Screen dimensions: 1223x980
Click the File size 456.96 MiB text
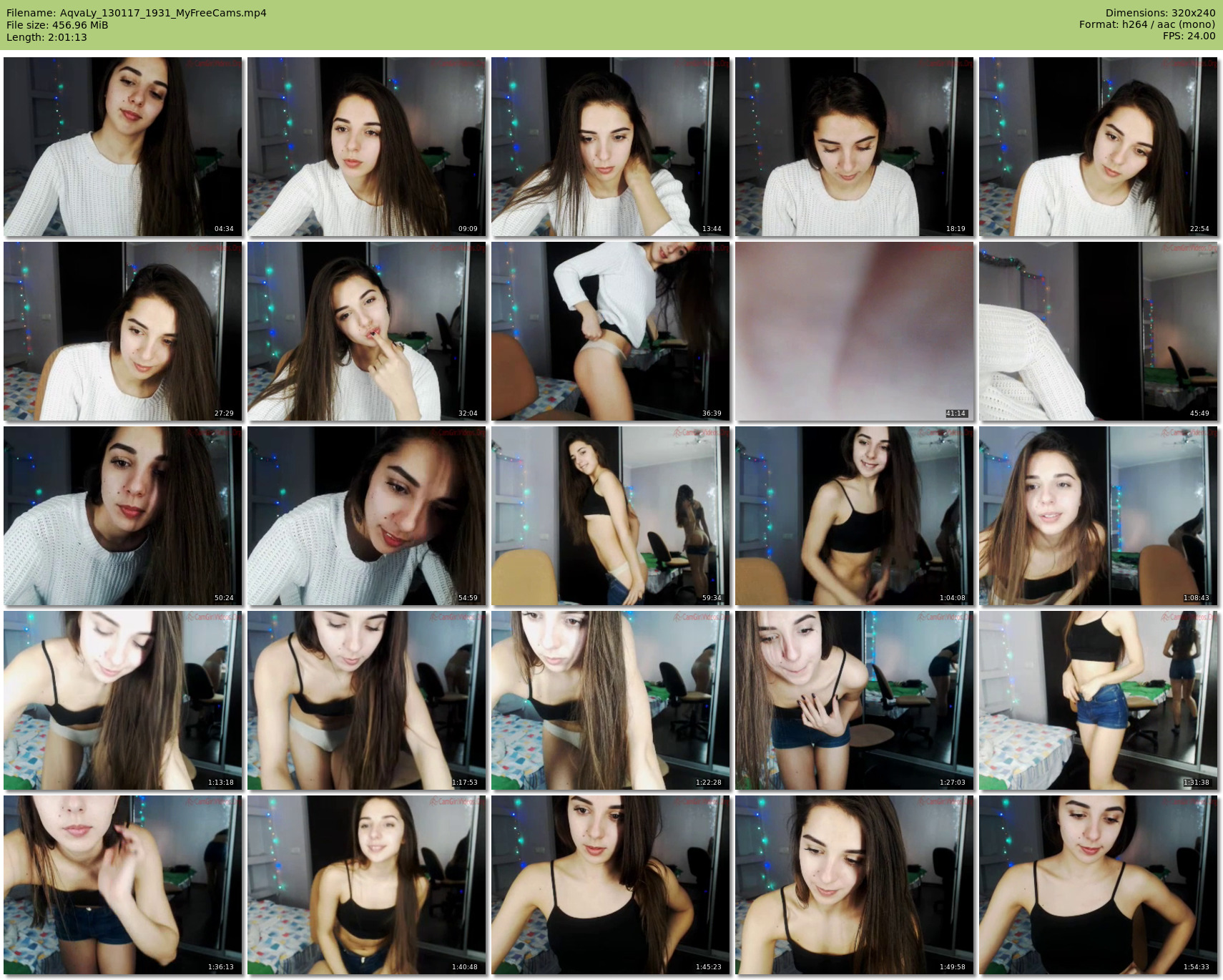57,25
